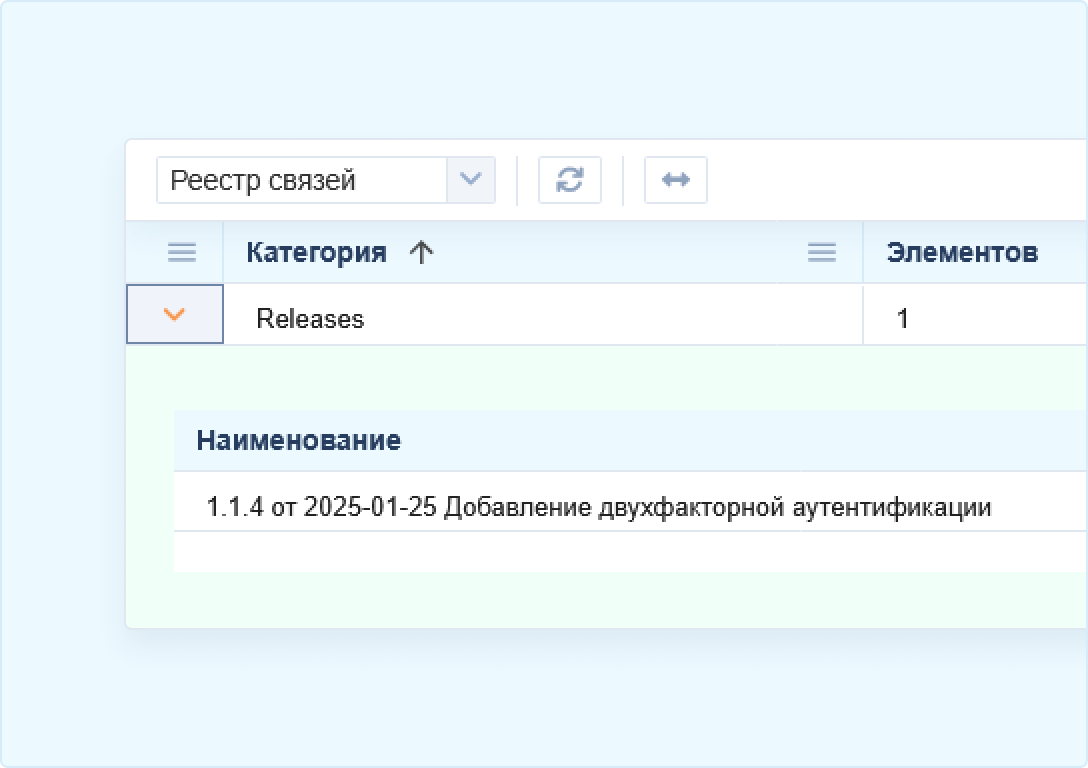The image size is (1088, 768).
Task: Sort by the Категория column header
Action: (316, 253)
